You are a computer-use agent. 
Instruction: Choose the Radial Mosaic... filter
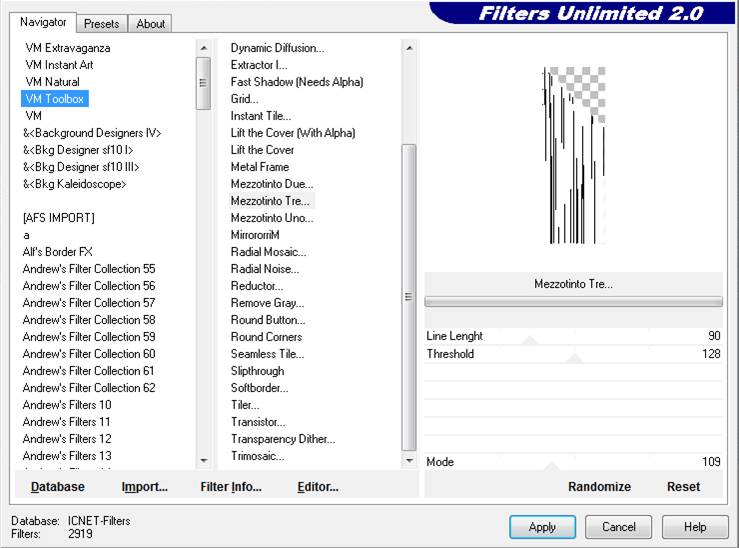click(x=268, y=252)
